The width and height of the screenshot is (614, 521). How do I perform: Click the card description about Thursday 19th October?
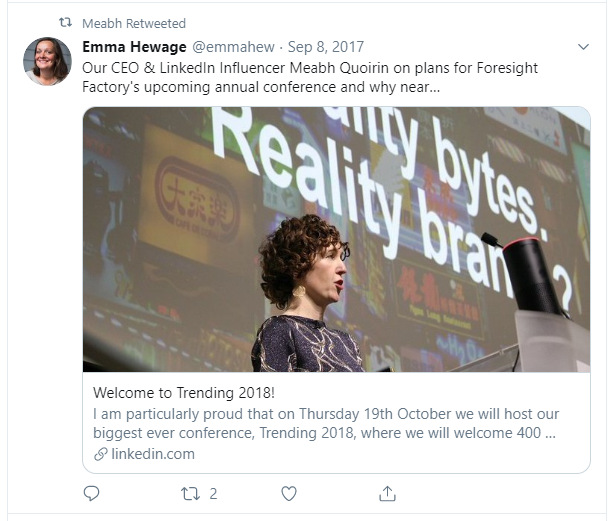coord(326,424)
